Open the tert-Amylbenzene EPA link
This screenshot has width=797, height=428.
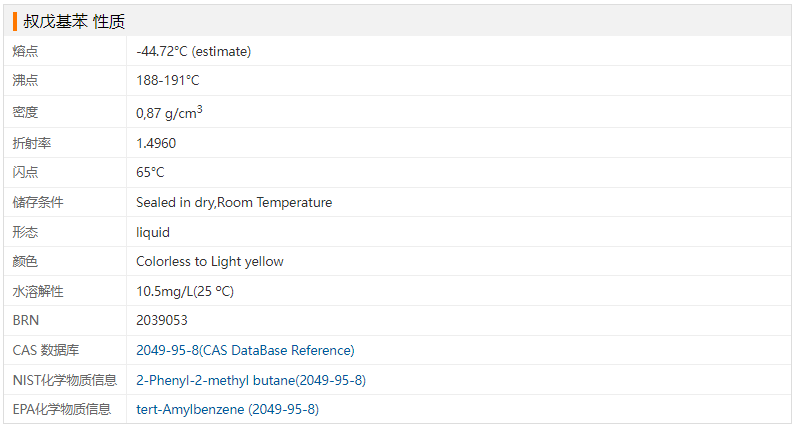point(227,409)
